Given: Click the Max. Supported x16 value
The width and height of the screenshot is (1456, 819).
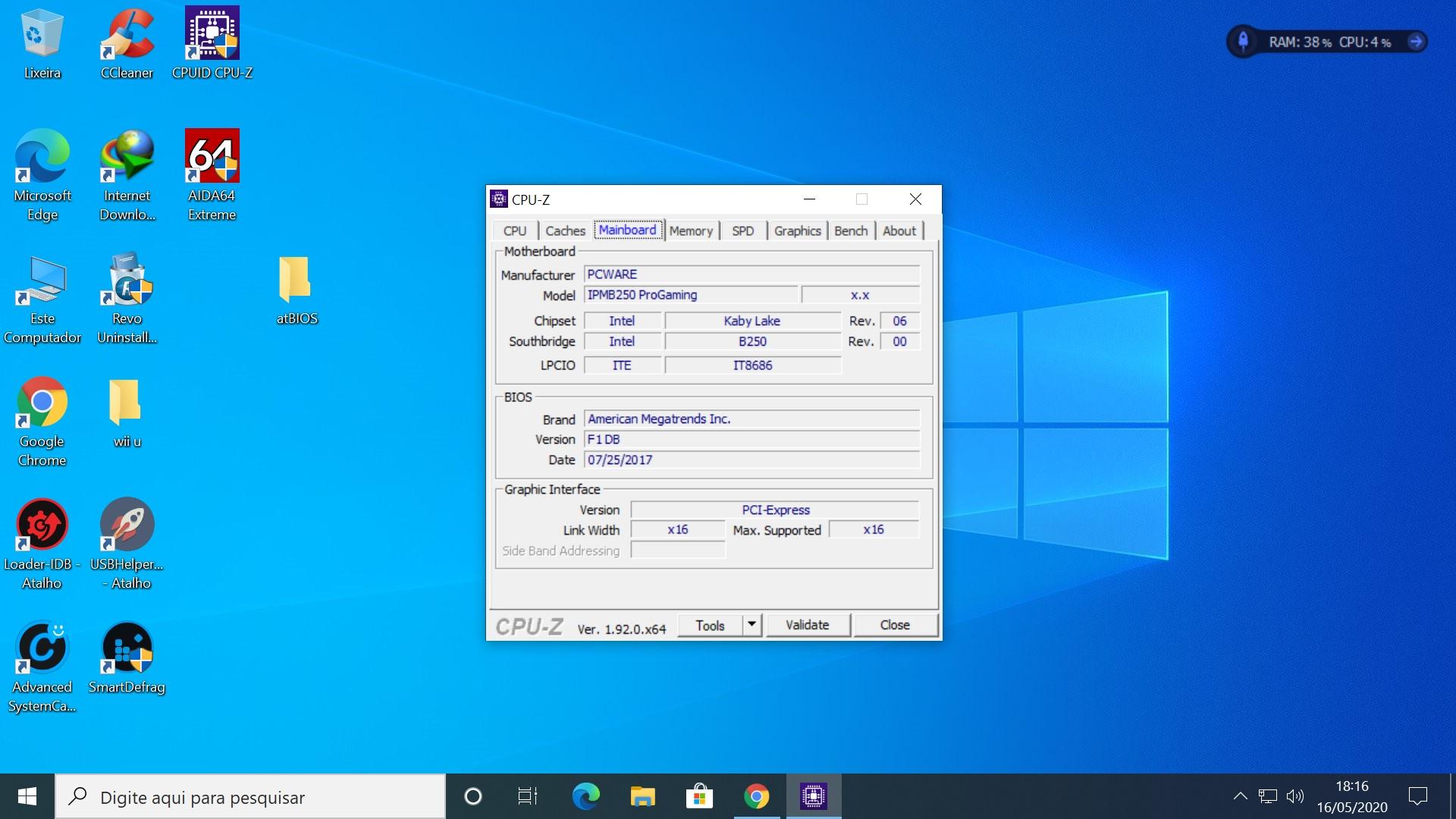Looking at the screenshot, I should (874, 530).
